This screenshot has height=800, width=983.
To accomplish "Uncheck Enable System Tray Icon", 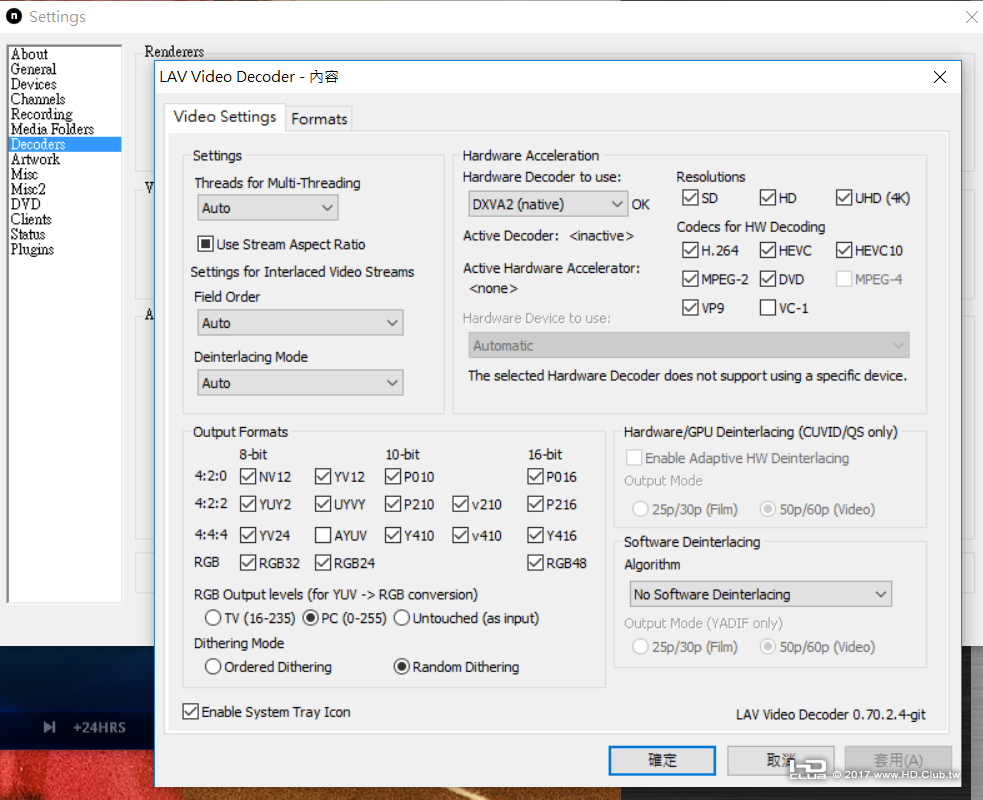I will click(x=191, y=712).
